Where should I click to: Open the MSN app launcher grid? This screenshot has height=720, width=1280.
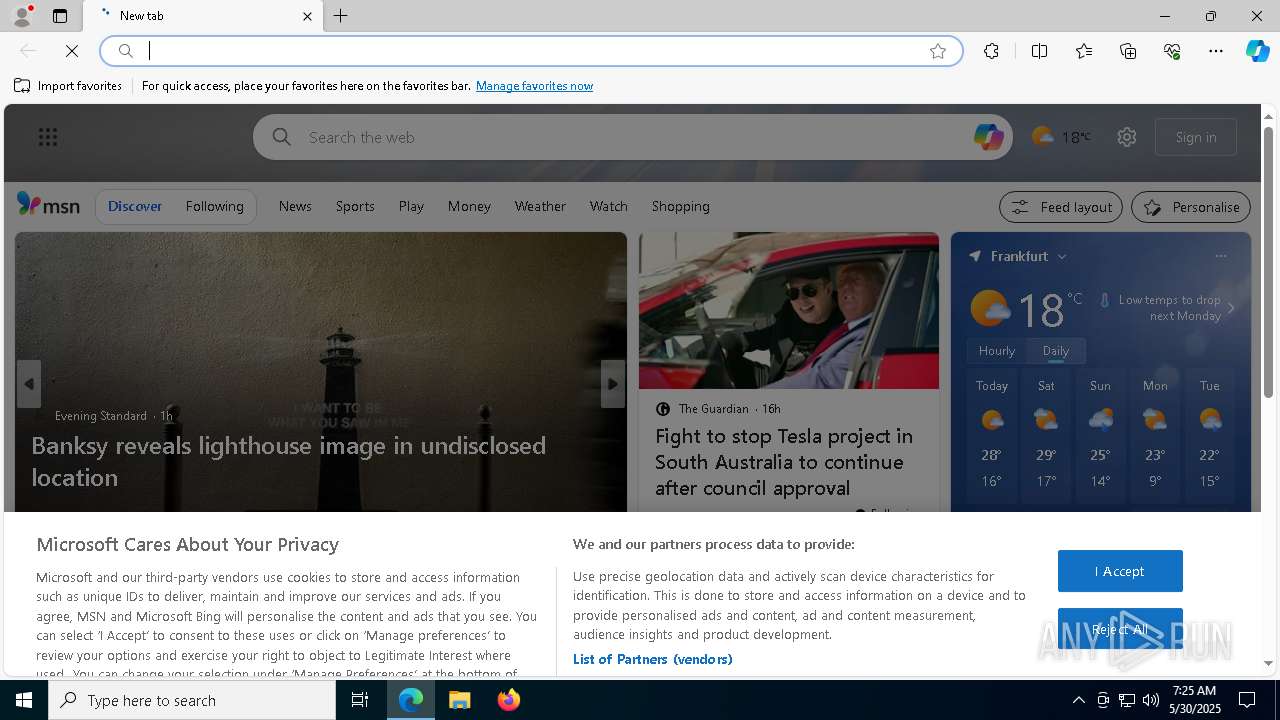tap(48, 137)
